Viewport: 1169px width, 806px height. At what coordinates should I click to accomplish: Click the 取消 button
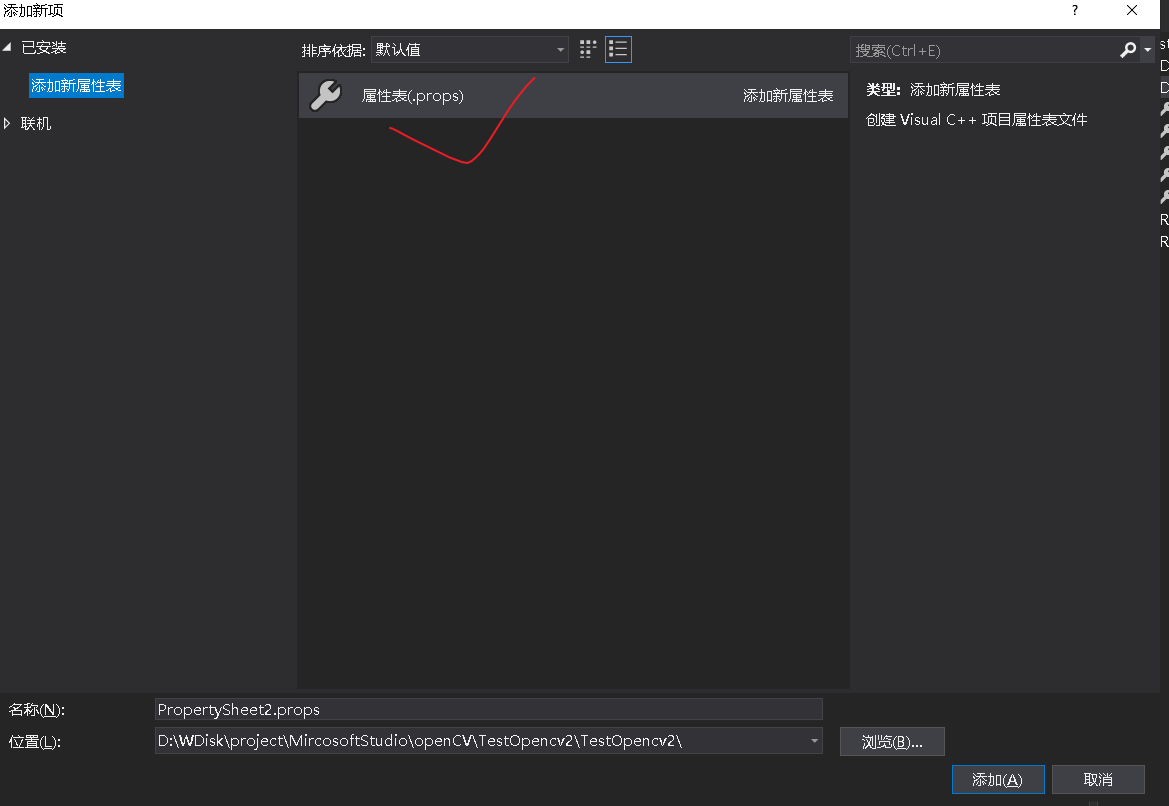pyautogui.click(x=1097, y=779)
